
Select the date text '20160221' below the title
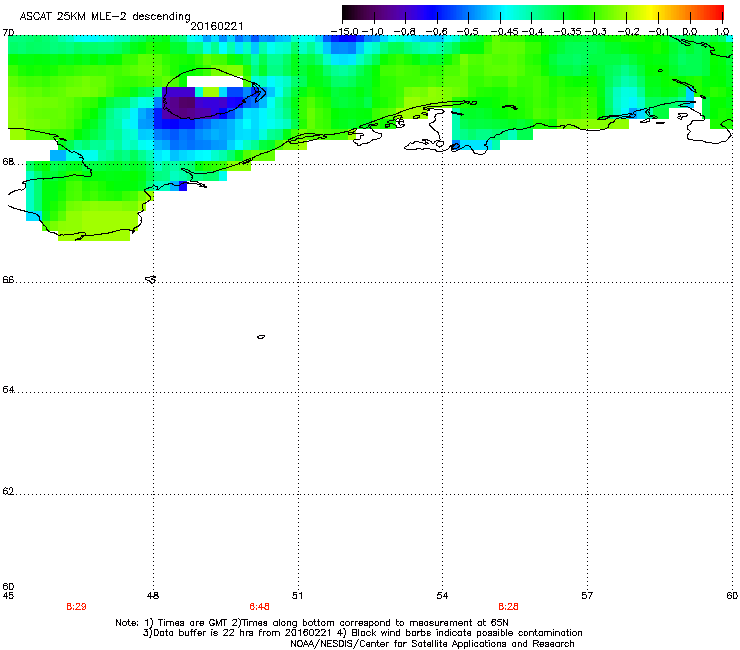click(217, 26)
